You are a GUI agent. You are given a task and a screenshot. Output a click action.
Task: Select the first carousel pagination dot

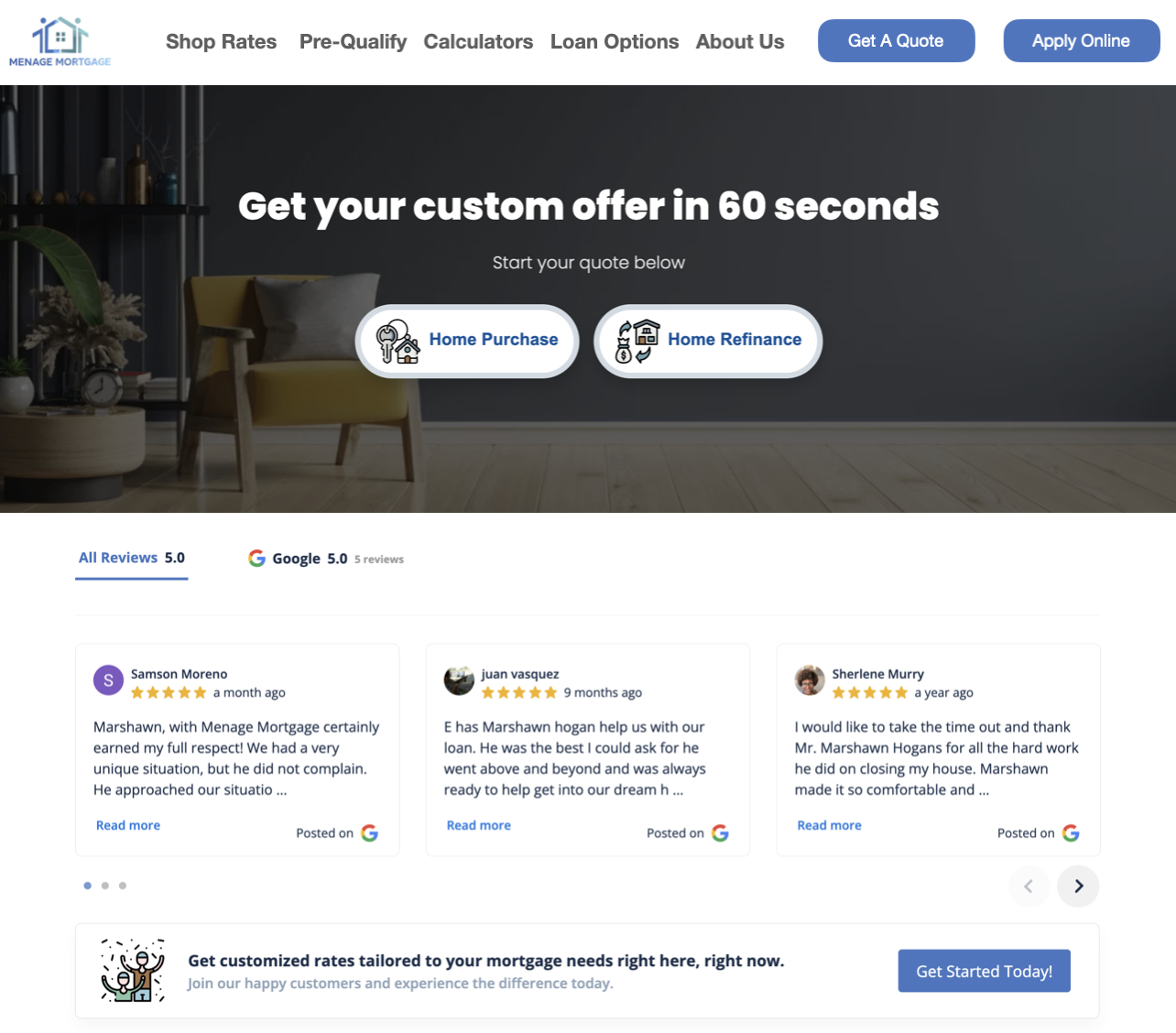tap(88, 886)
